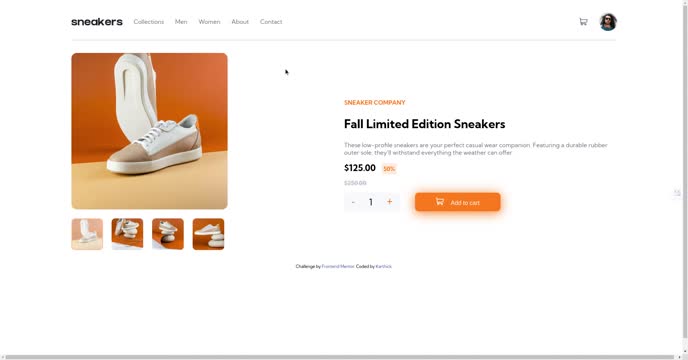Viewport: 688px width, 360px height.
Task: Open the Collections menu item
Action: pyautogui.click(x=149, y=22)
